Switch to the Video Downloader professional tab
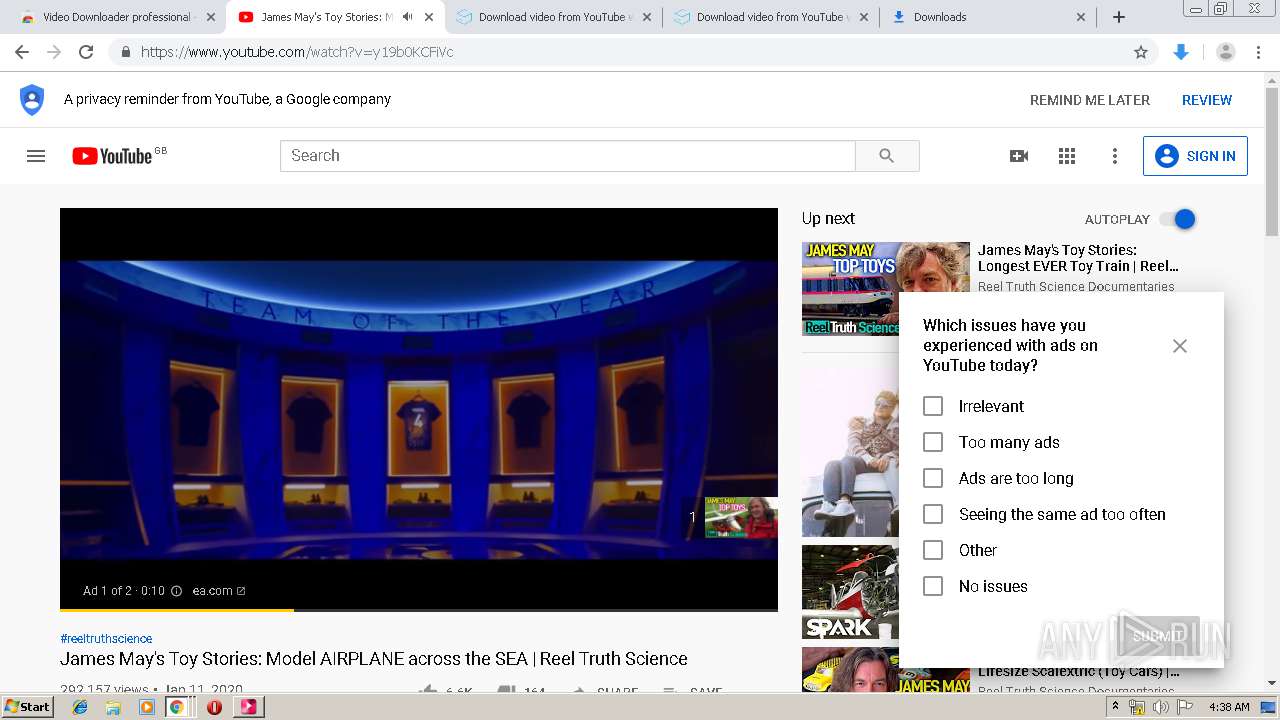The width and height of the screenshot is (1280, 720). pos(117,17)
